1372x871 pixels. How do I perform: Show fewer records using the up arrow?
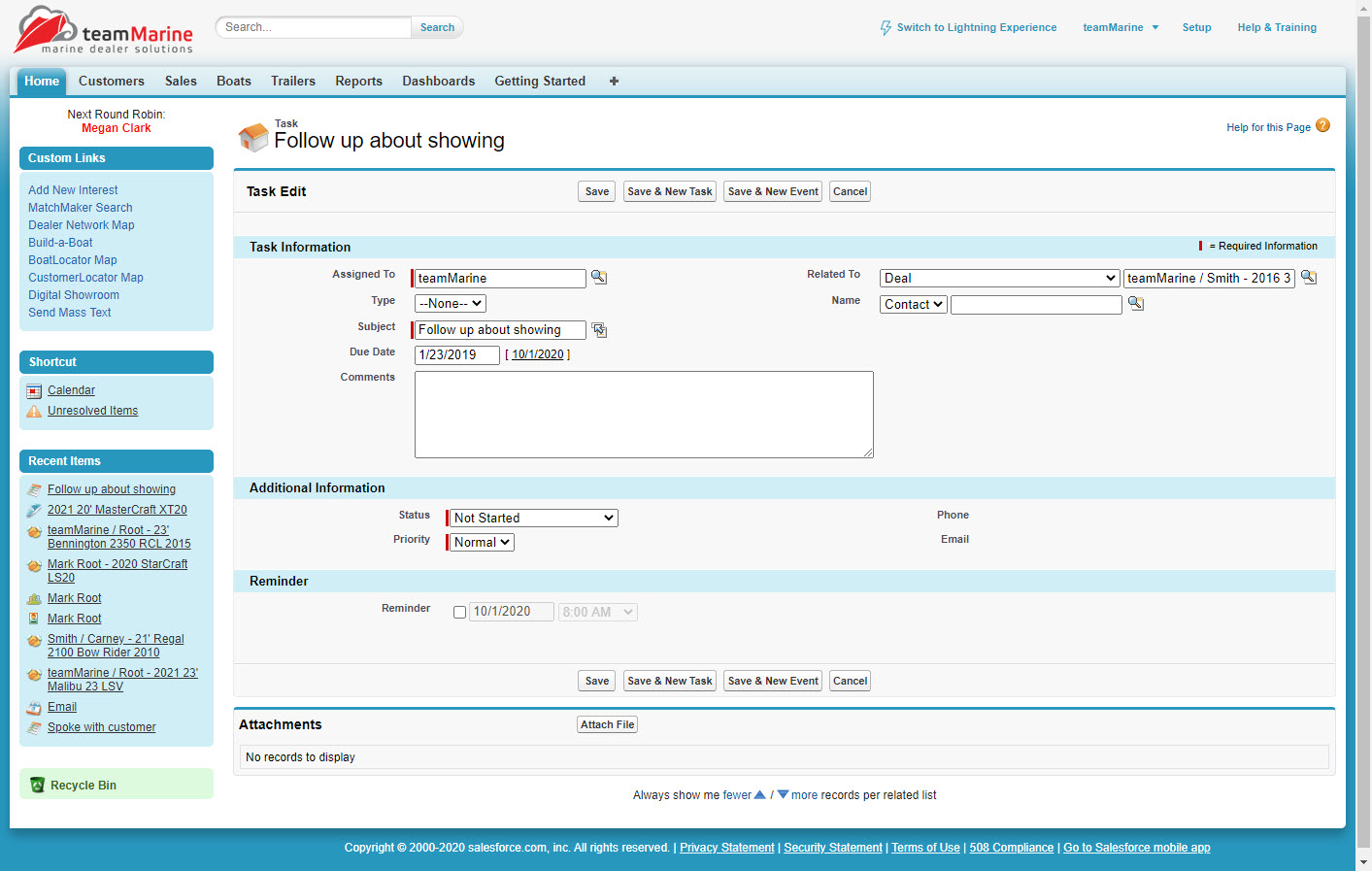pyautogui.click(x=760, y=794)
